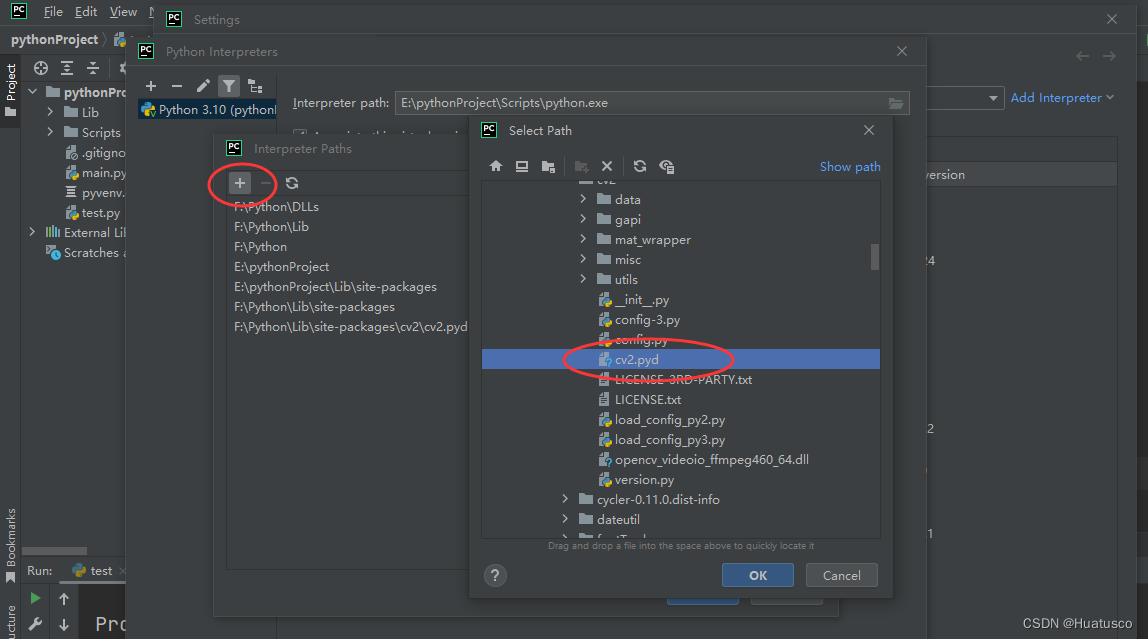Remove the selected Python interpreter
Image resolution: width=1148 pixels, height=639 pixels.
pos(177,86)
